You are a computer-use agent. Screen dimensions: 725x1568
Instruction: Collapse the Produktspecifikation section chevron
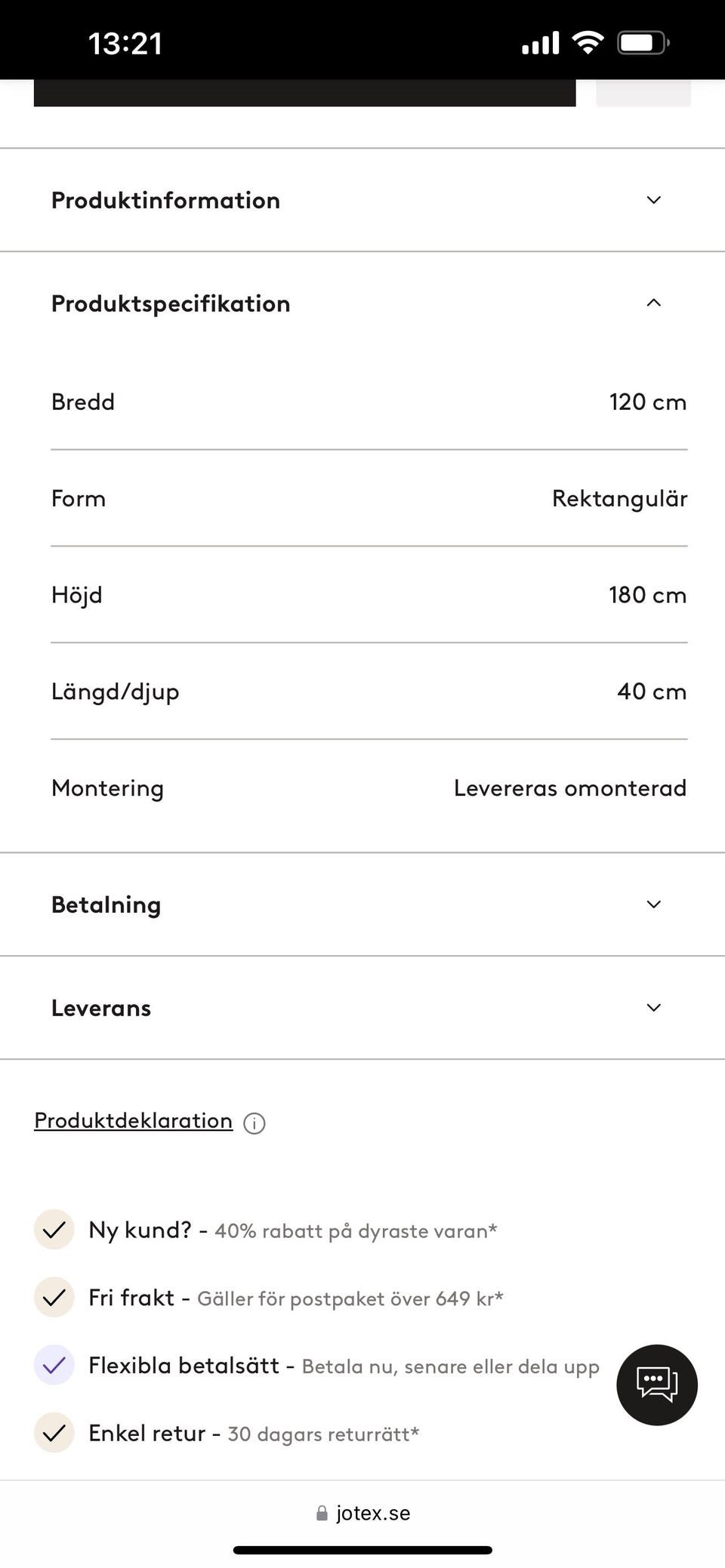(654, 303)
